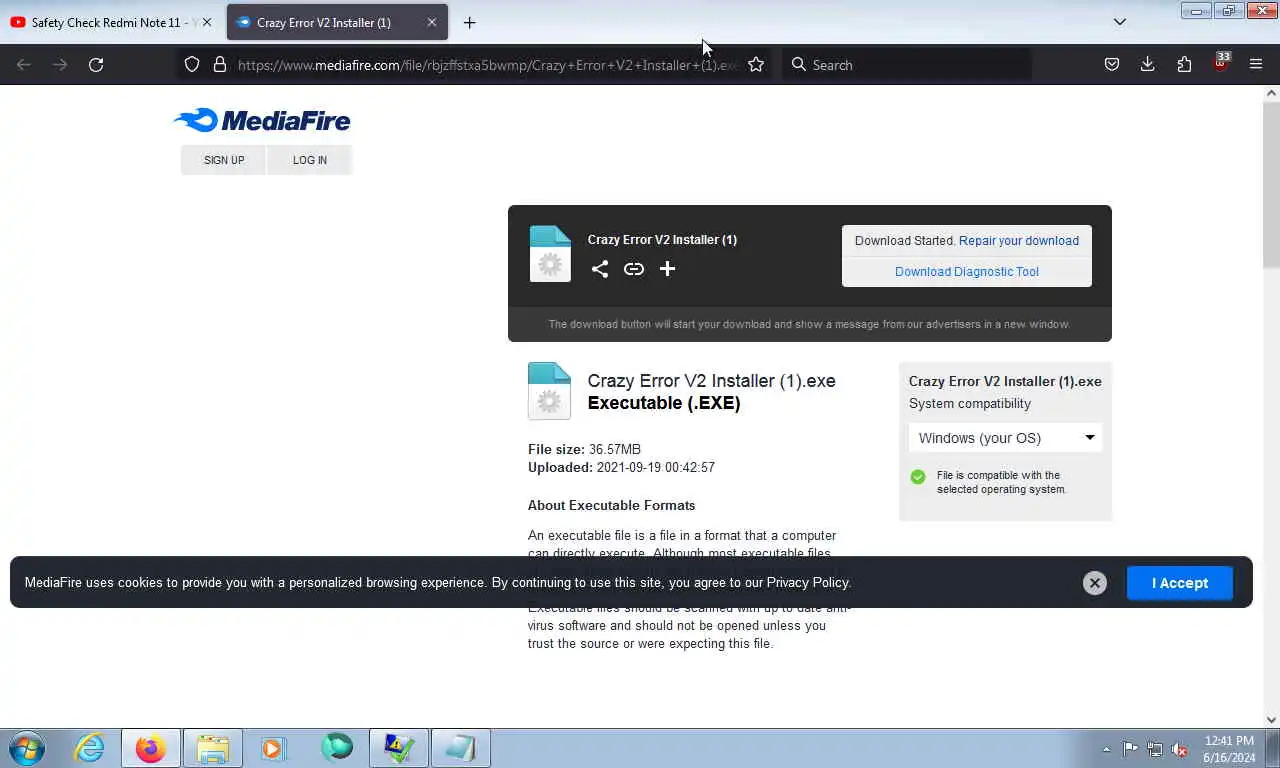1280x768 pixels.
Task: Close the Safety Check Redmi Note 11 tab
Action: (x=207, y=22)
